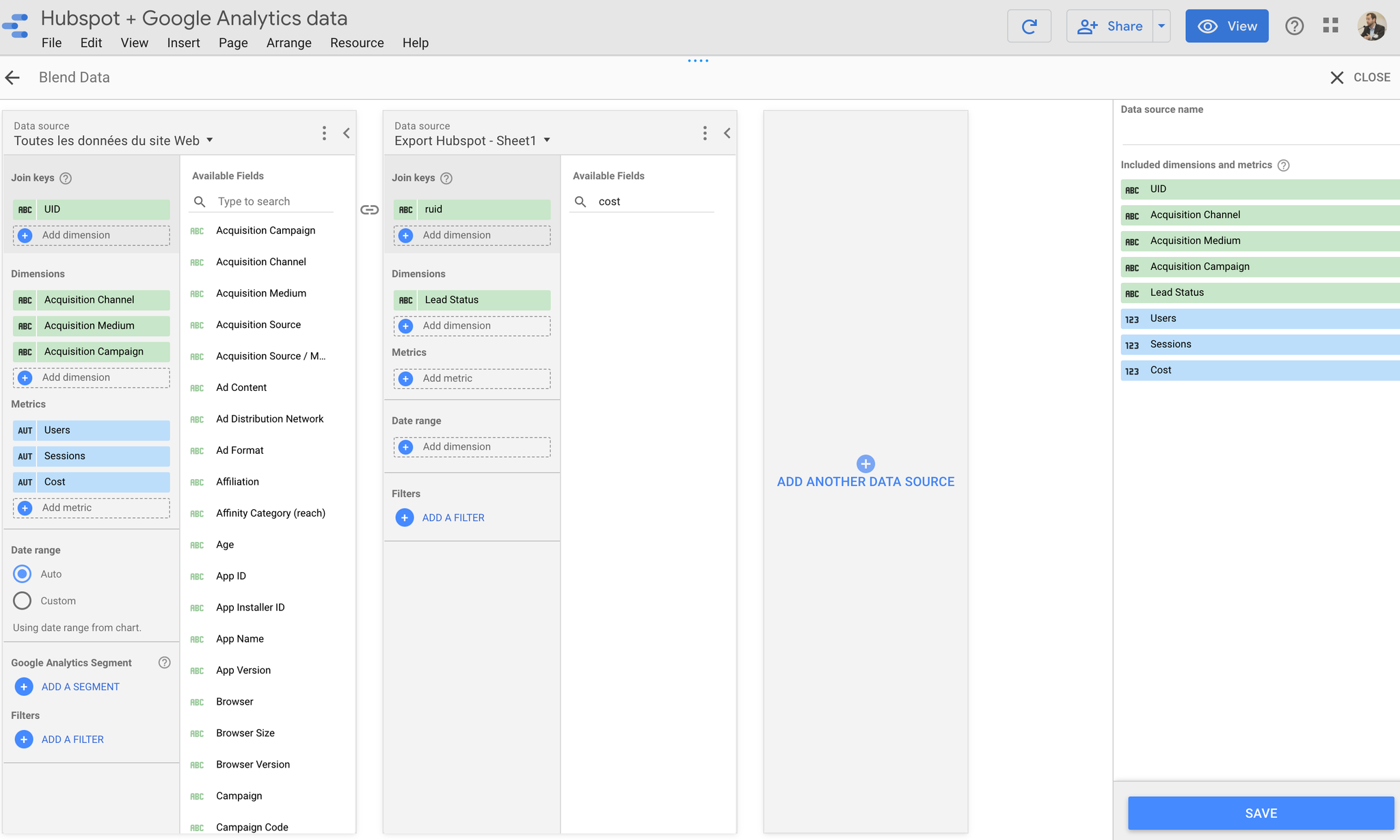Click the AUT aggregation icon on Sessions metric

point(25,457)
